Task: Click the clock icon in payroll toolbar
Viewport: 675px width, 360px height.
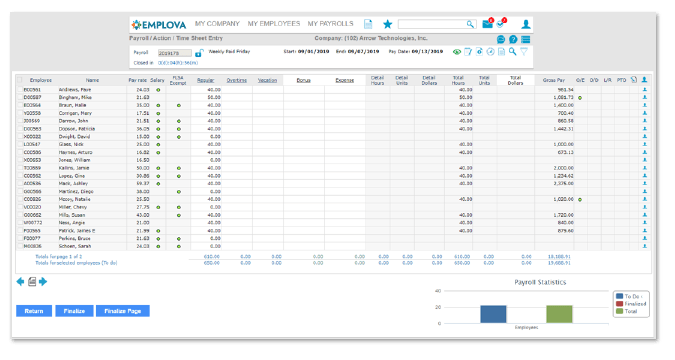Action: point(490,52)
